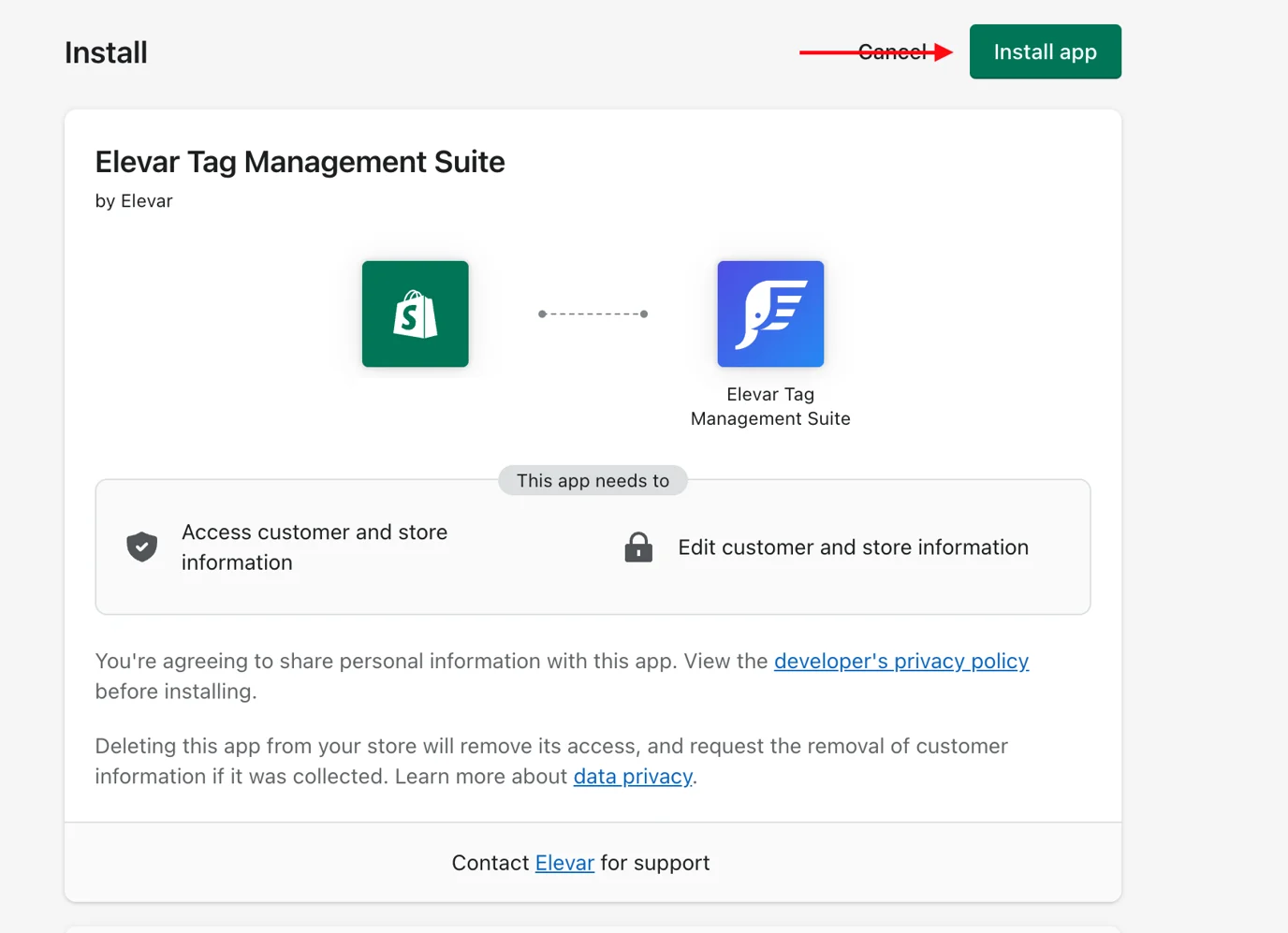Click 'Edit customer and store information' text
This screenshot has width=1288, height=933.
click(x=854, y=547)
